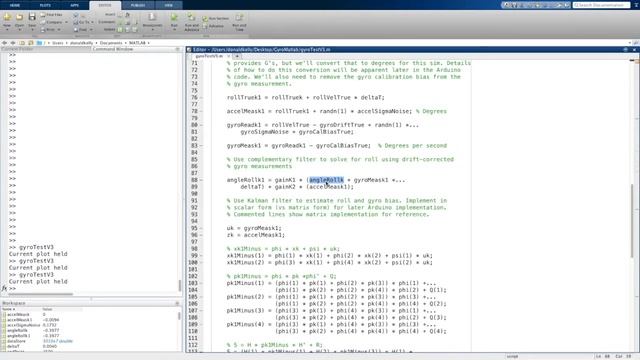Open the address bar path dropdown
640x360 pixels.
click(630, 43)
